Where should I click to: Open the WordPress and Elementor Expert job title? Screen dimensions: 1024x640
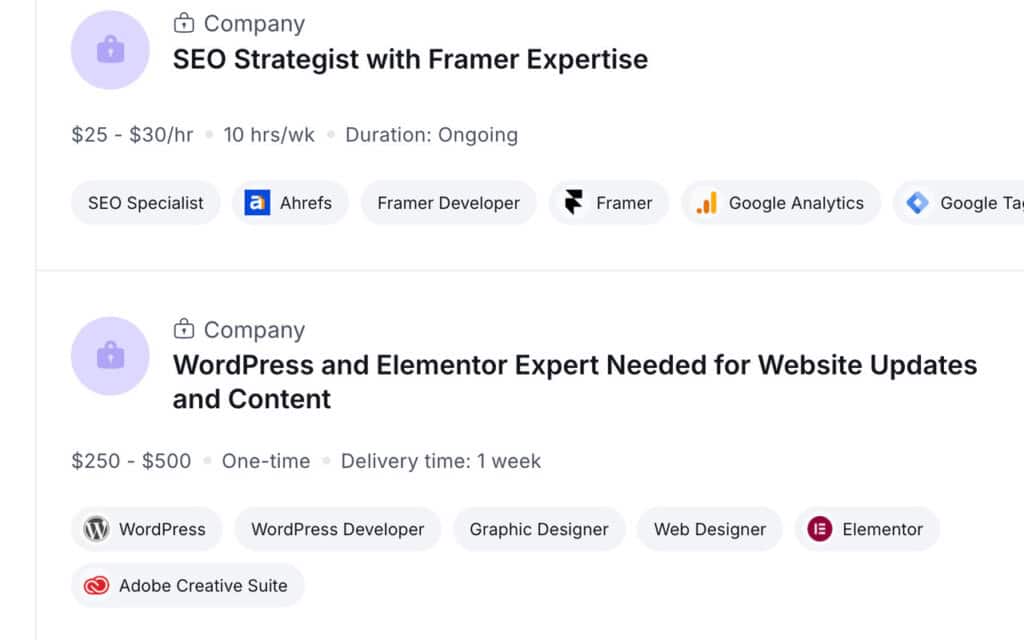coord(574,365)
